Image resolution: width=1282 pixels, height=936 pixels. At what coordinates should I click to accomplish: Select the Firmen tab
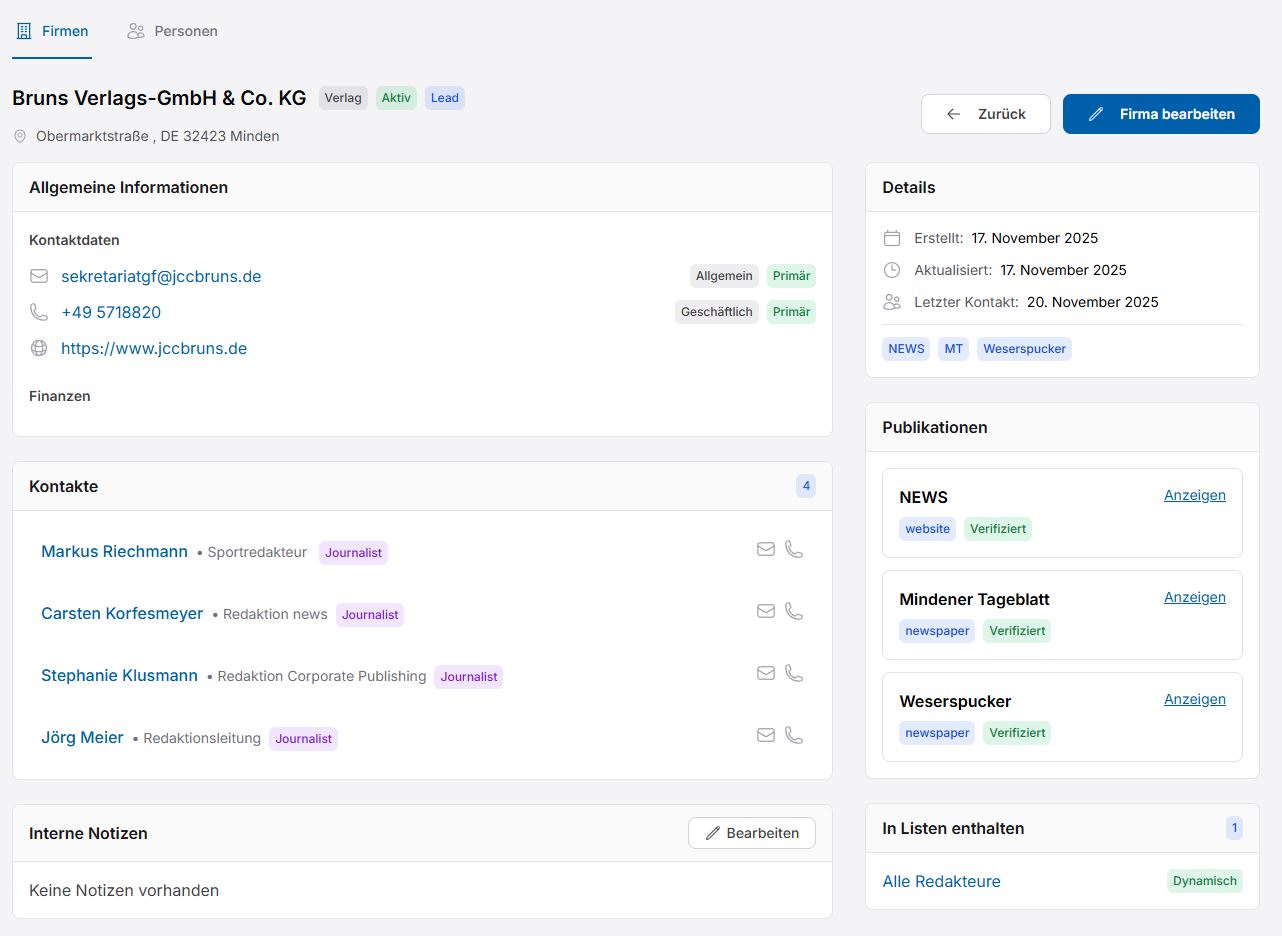52,31
